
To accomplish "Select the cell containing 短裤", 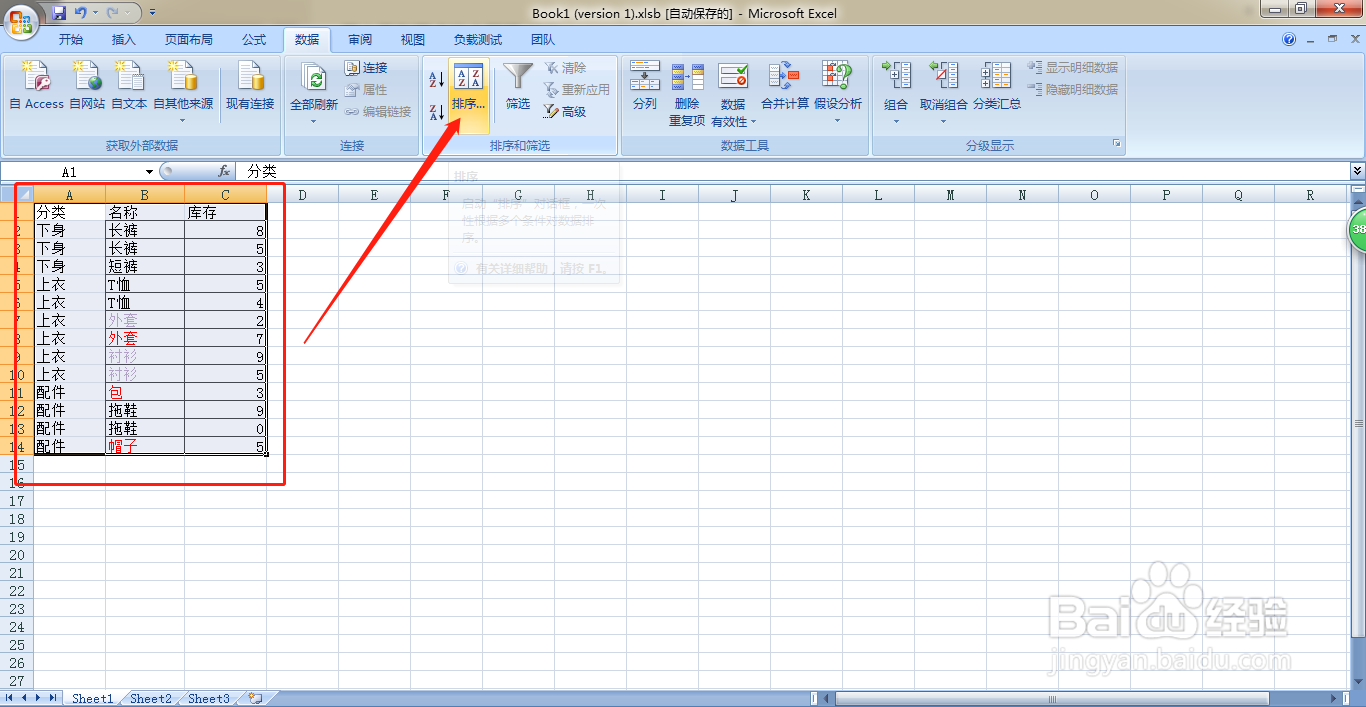I will pos(145,267).
